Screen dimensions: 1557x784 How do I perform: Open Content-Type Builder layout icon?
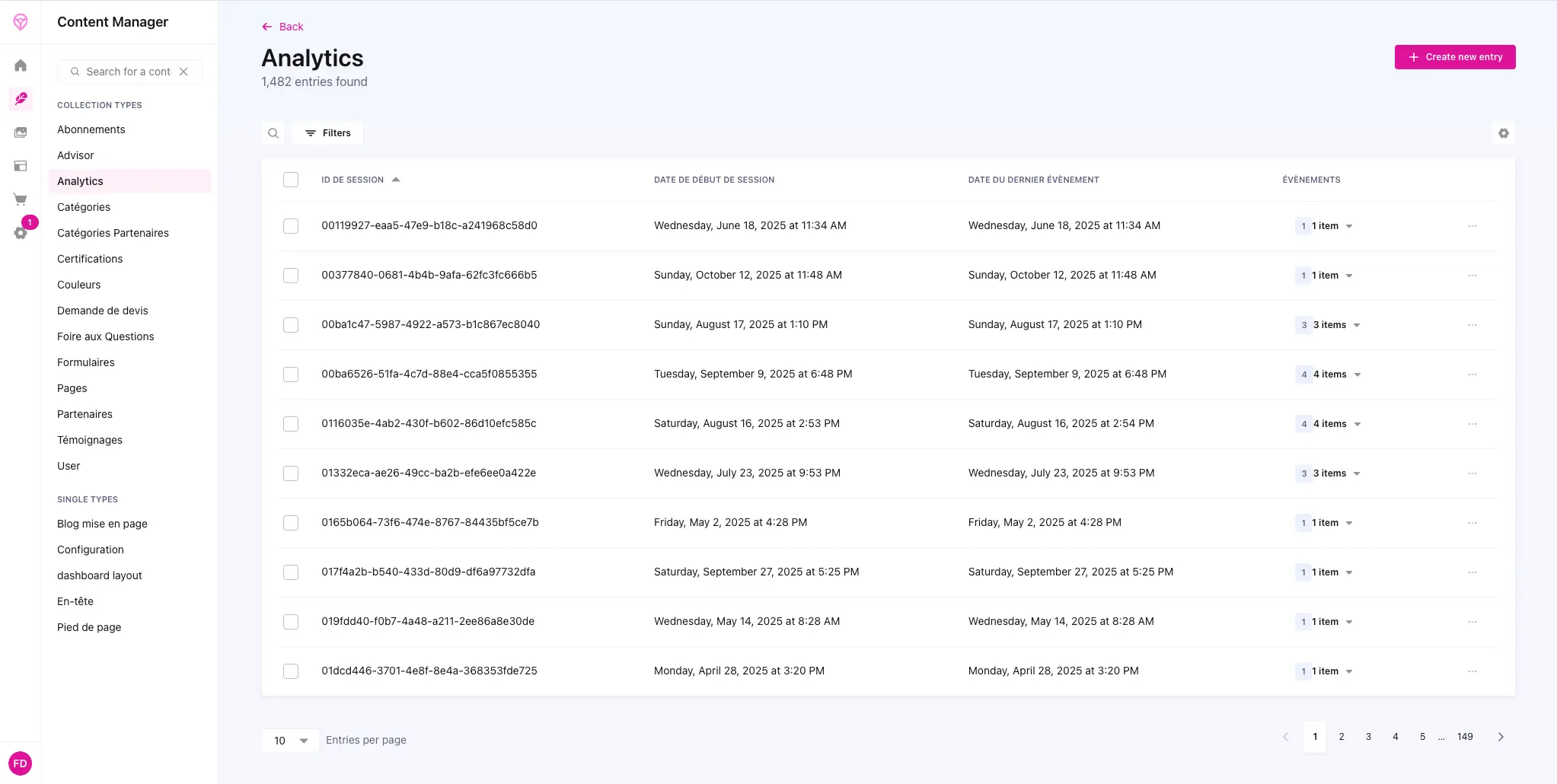(21, 166)
